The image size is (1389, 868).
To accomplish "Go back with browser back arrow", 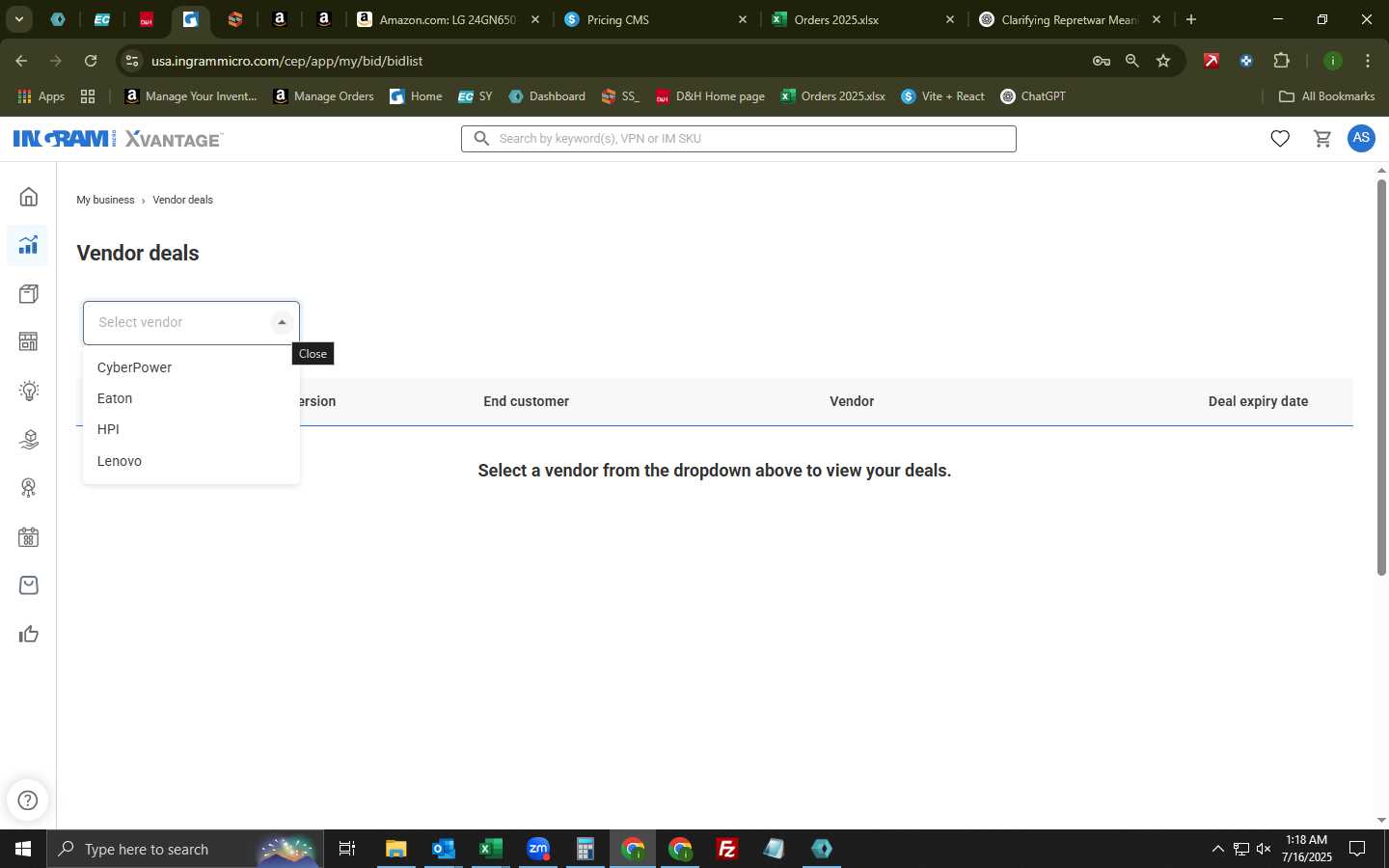I will point(21,61).
